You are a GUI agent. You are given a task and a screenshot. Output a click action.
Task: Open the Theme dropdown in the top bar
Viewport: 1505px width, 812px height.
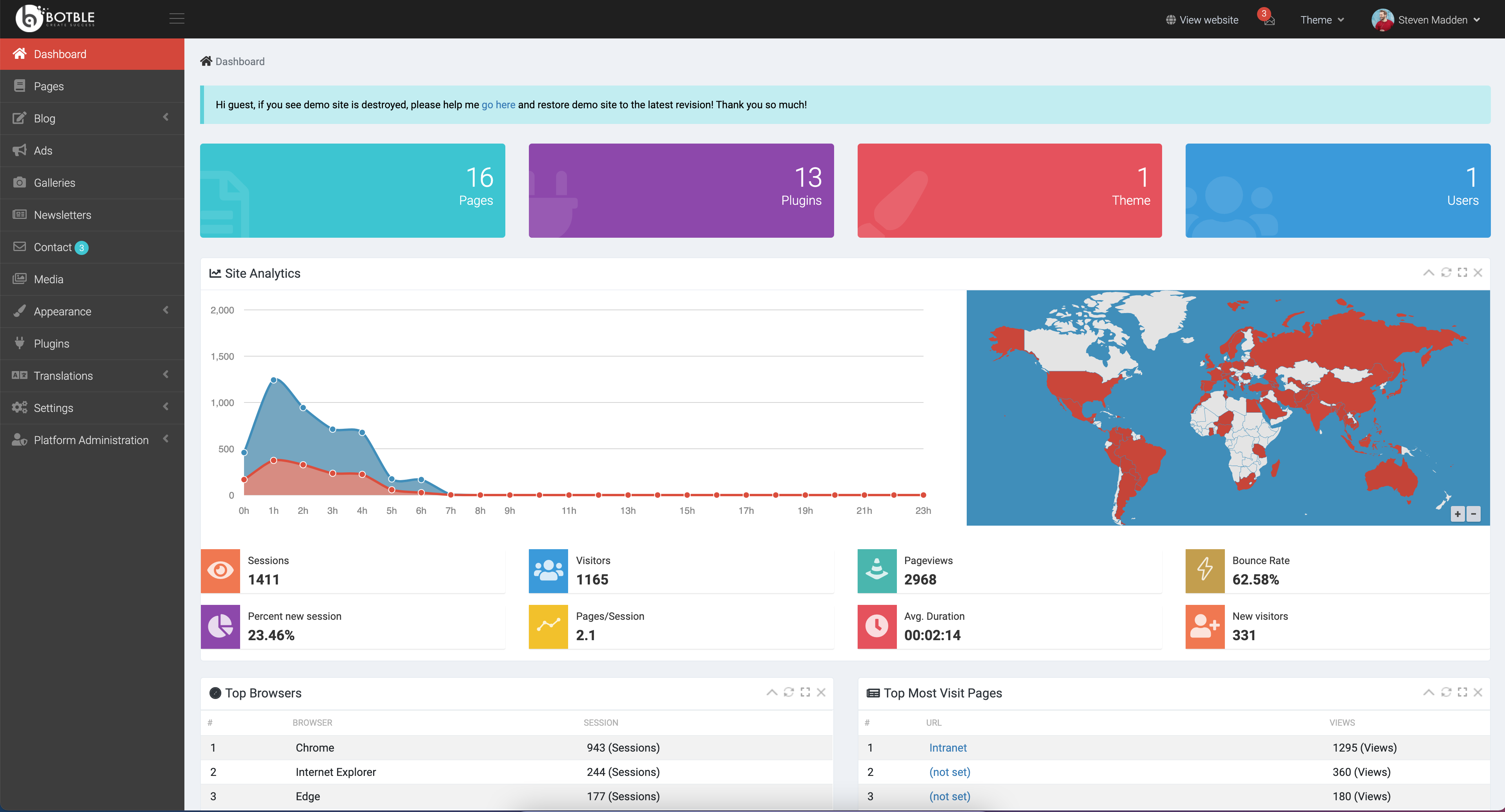[x=1322, y=19]
